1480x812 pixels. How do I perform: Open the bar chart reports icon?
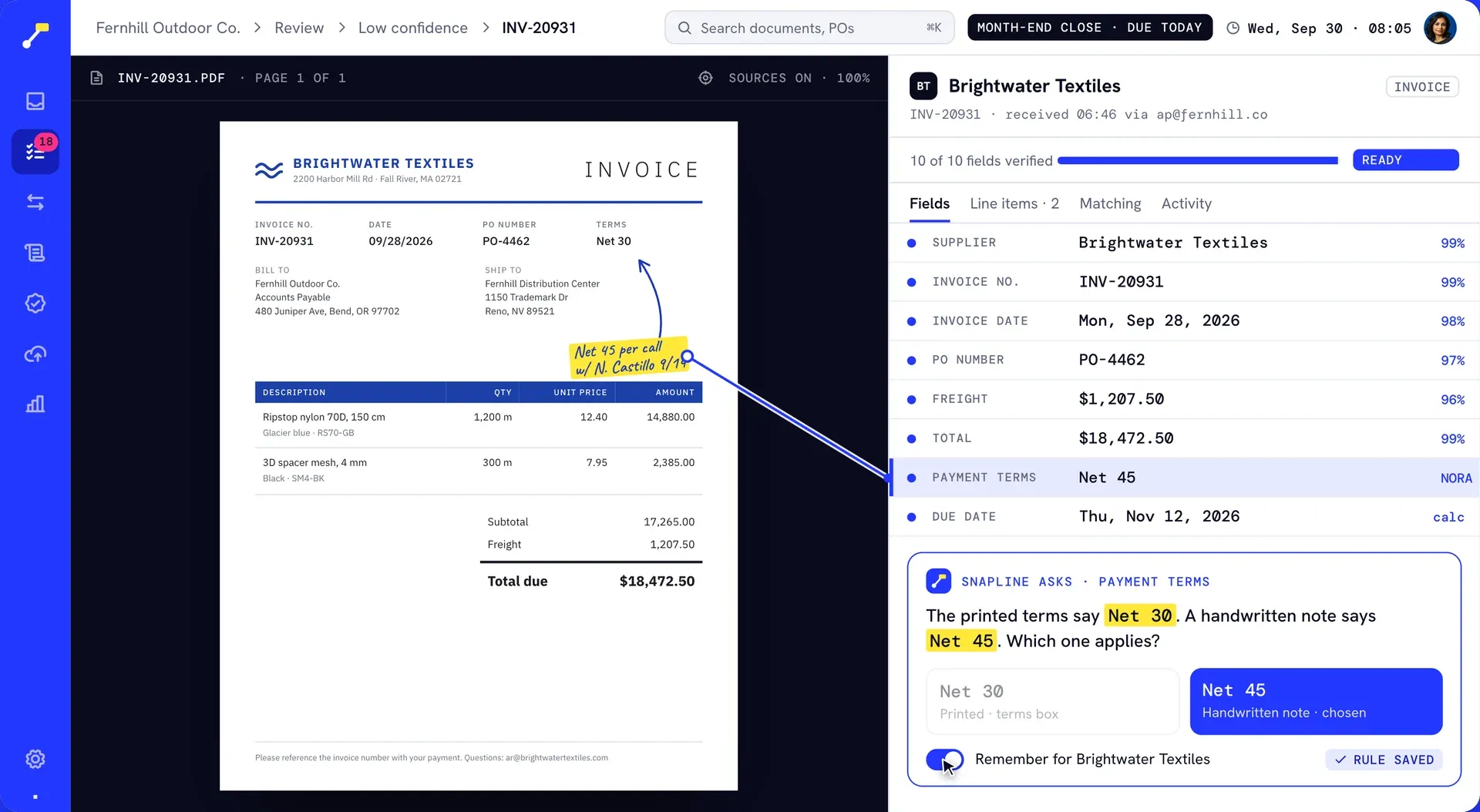(x=35, y=404)
